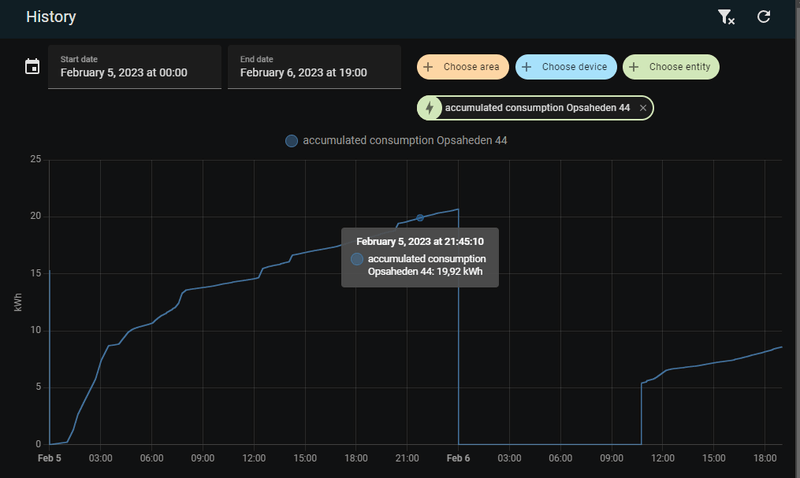The width and height of the screenshot is (800, 478).
Task: Edit the End date field
Action: [314, 67]
